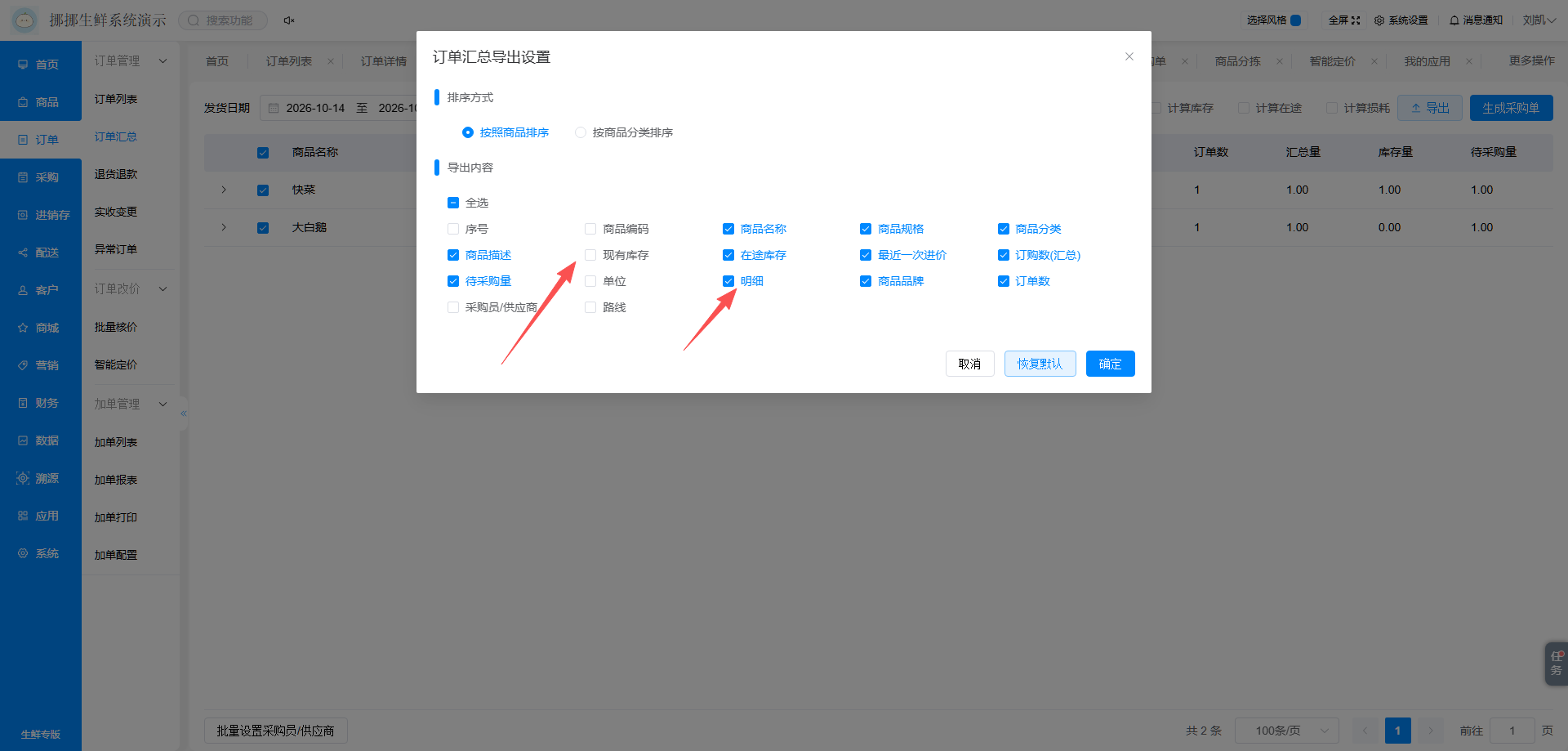Select 按商品分类排序 radio option
Viewport: 1568px width, 751px height.
(x=581, y=132)
